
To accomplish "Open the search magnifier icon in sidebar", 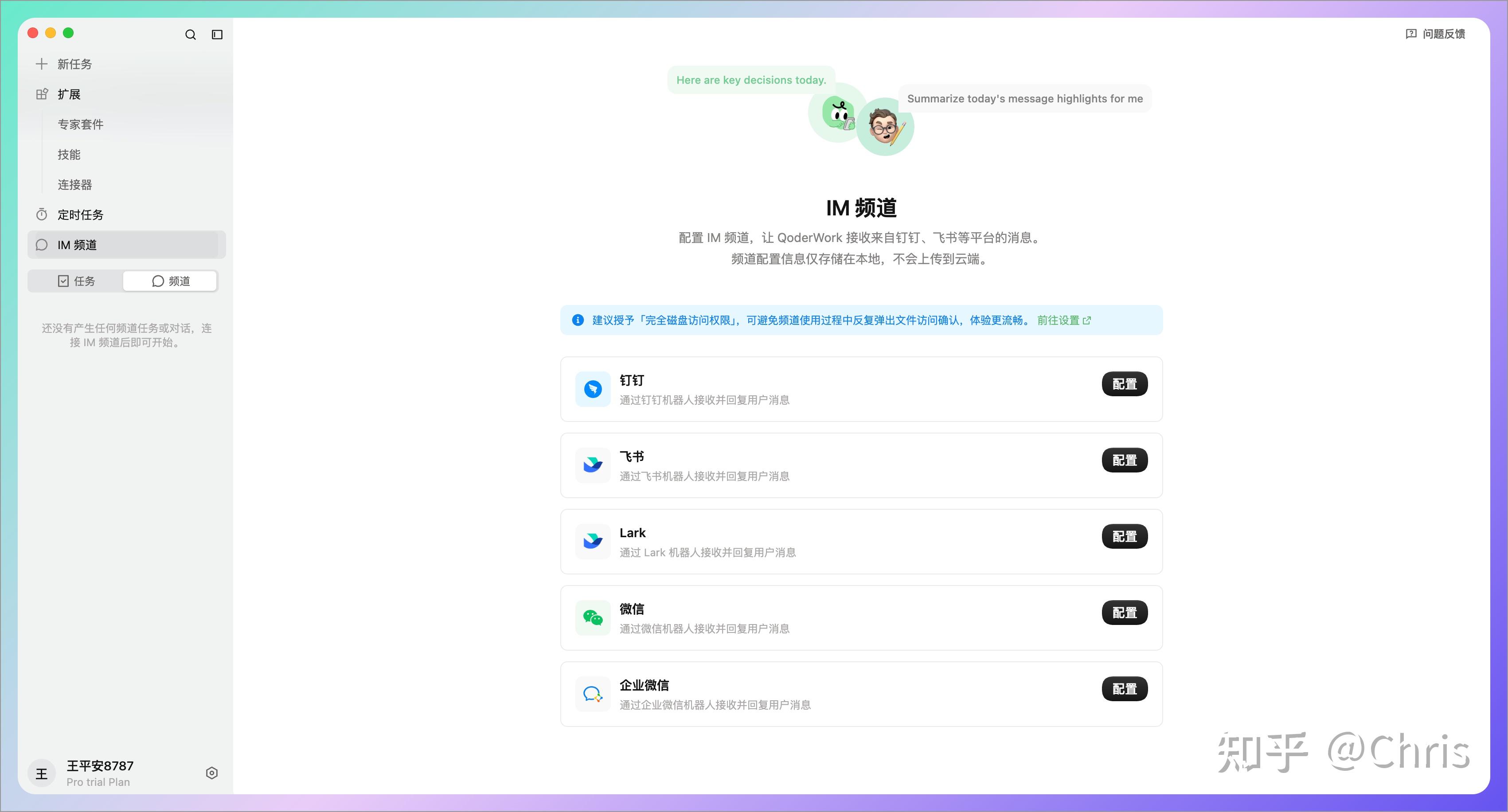I will coord(190,35).
